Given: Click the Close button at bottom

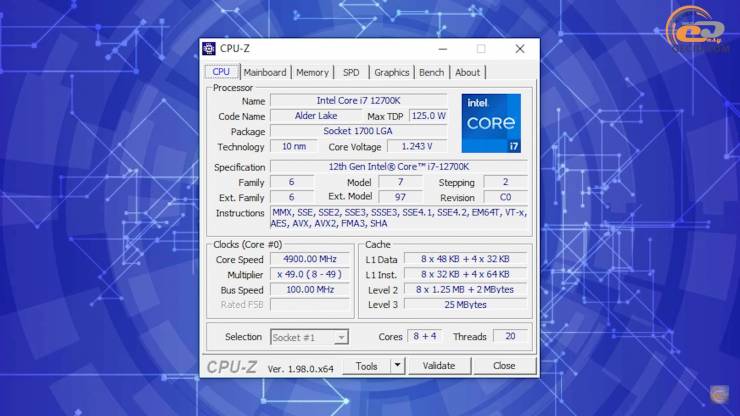Looking at the screenshot, I should [504, 366].
